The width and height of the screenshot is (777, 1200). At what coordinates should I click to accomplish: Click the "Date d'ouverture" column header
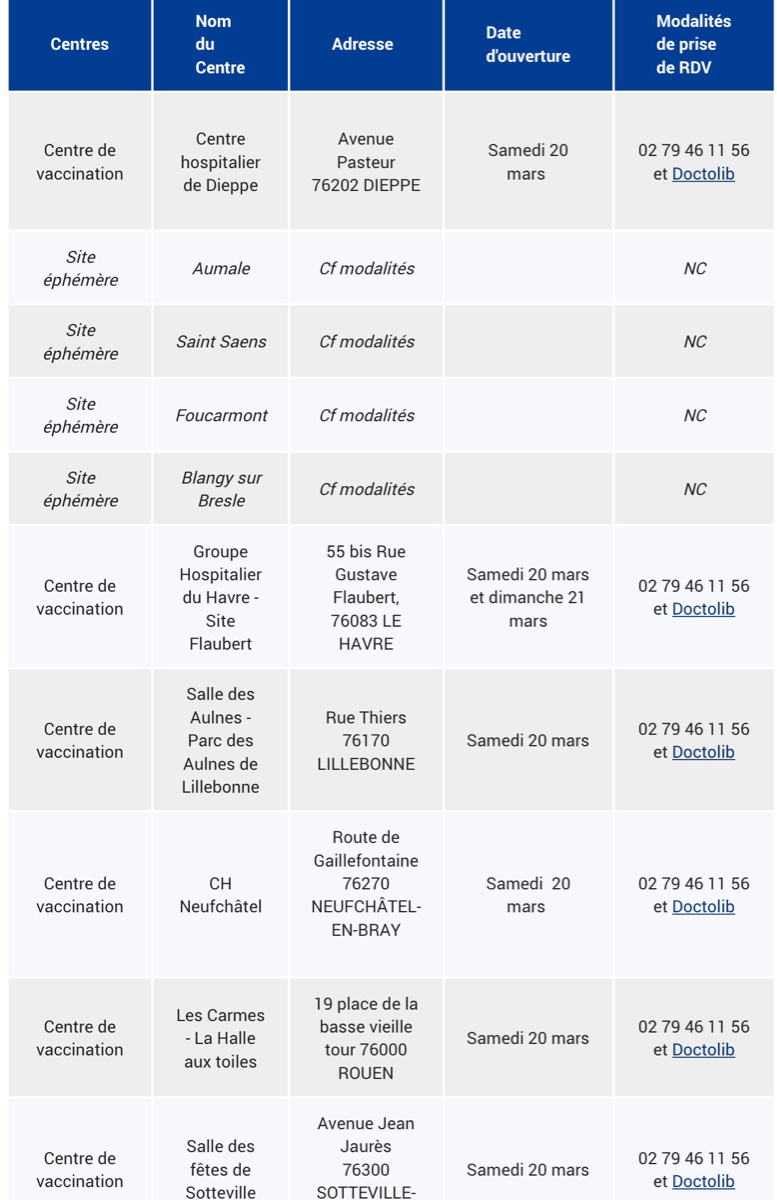click(x=527, y=44)
